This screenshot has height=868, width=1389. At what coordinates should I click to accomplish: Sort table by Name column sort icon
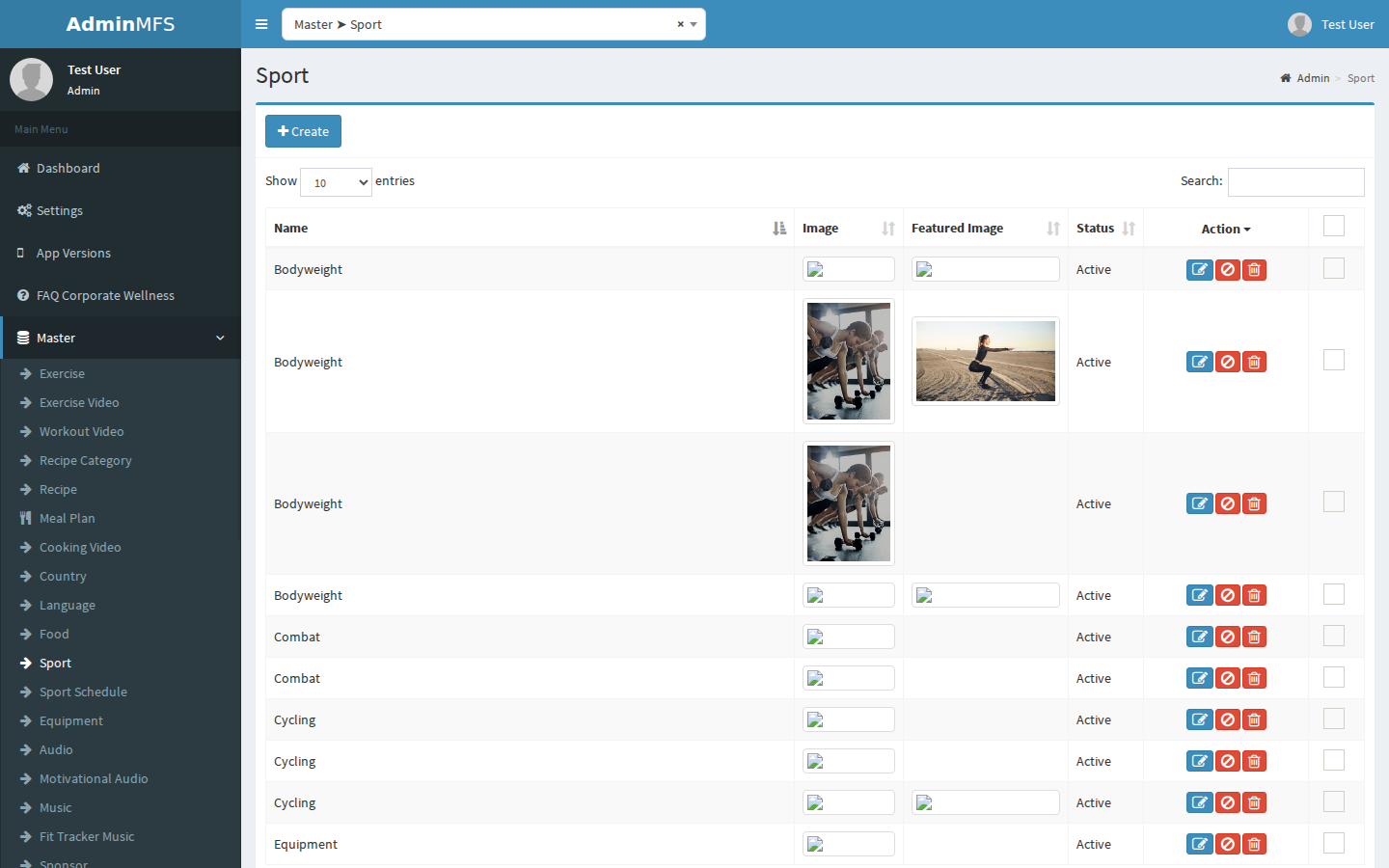tap(779, 229)
